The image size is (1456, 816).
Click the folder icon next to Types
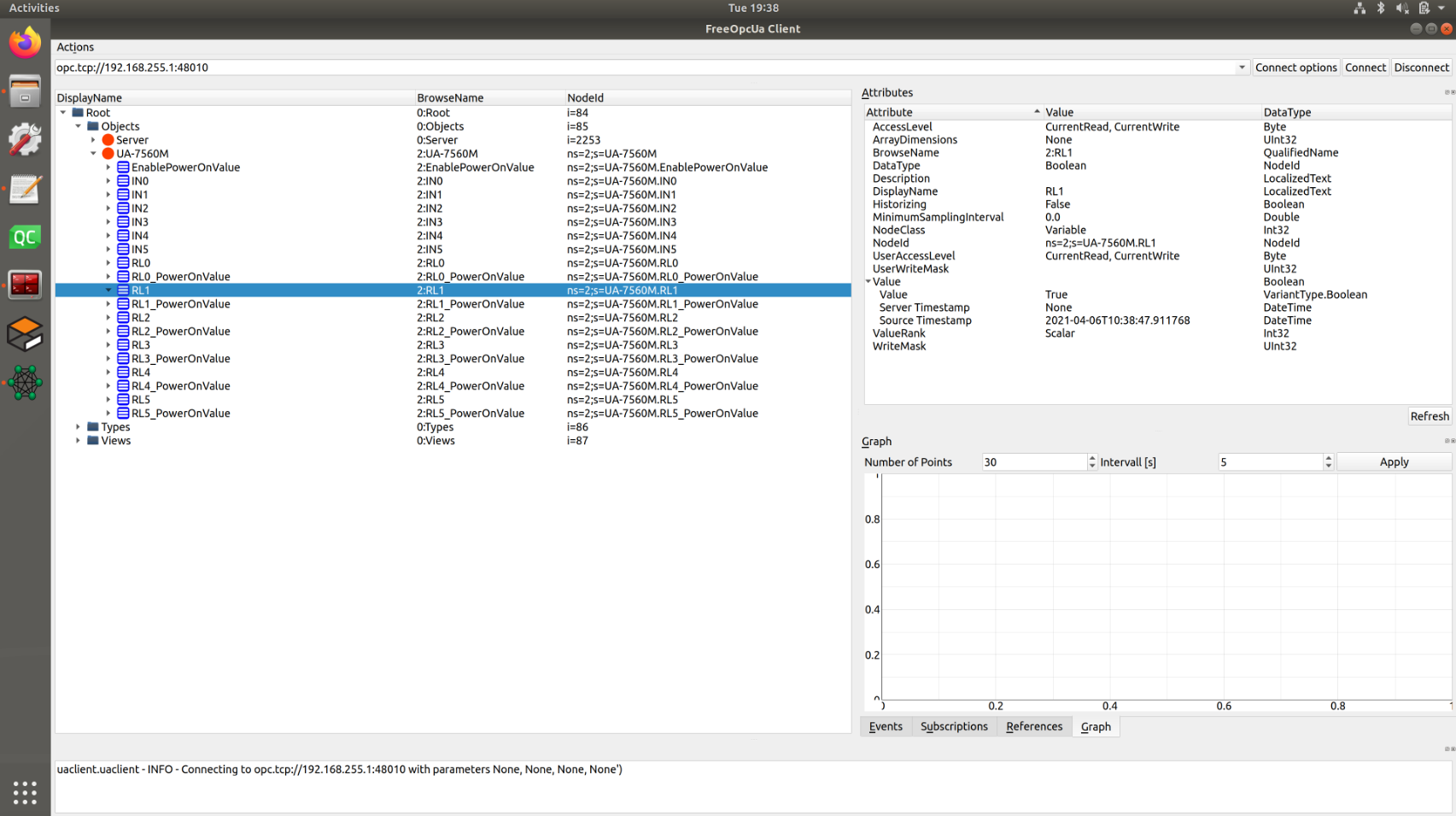(92, 426)
